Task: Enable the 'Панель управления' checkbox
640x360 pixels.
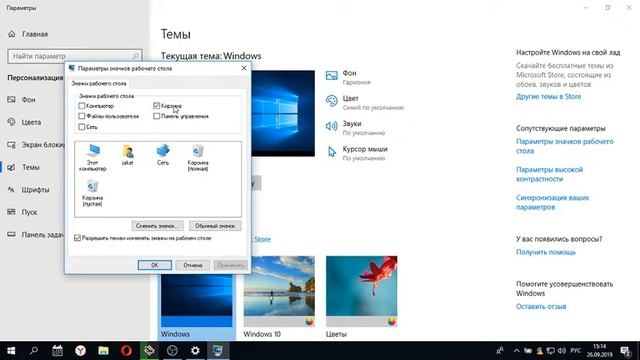Action: (x=156, y=116)
